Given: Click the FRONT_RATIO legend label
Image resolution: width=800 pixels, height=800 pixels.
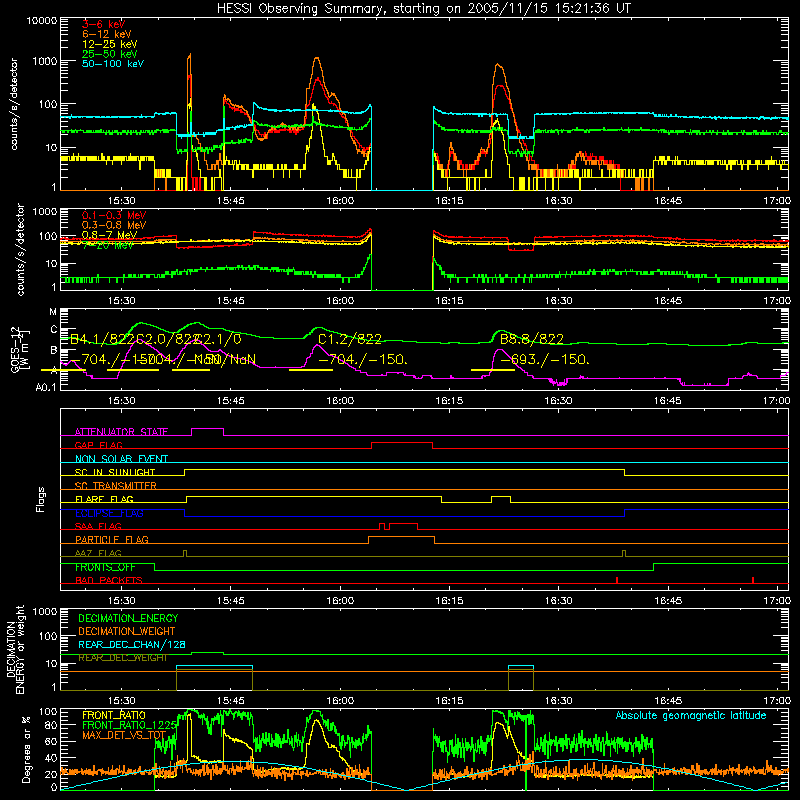Looking at the screenshot, I should coord(114,716).
